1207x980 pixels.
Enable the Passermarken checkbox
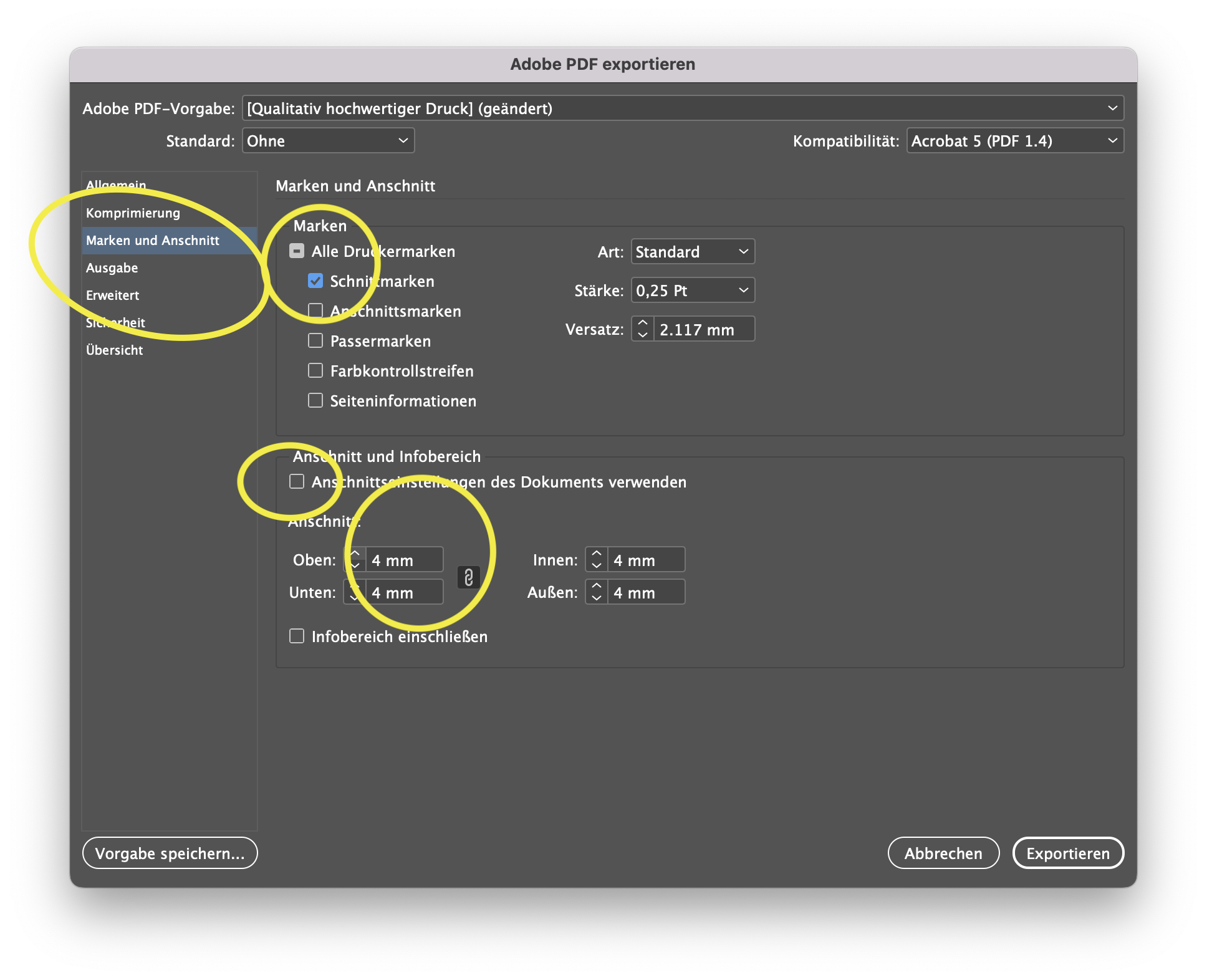(x=315, y=341)
